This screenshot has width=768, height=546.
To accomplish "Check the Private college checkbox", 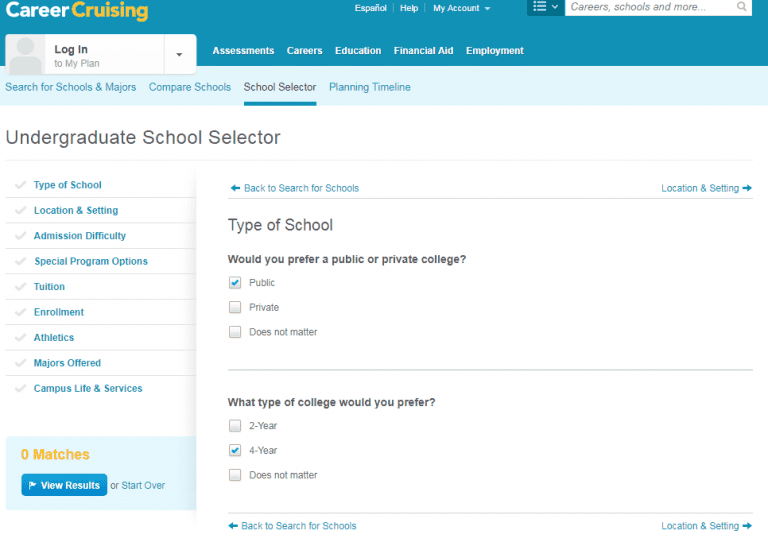I will tap(235, 307).
